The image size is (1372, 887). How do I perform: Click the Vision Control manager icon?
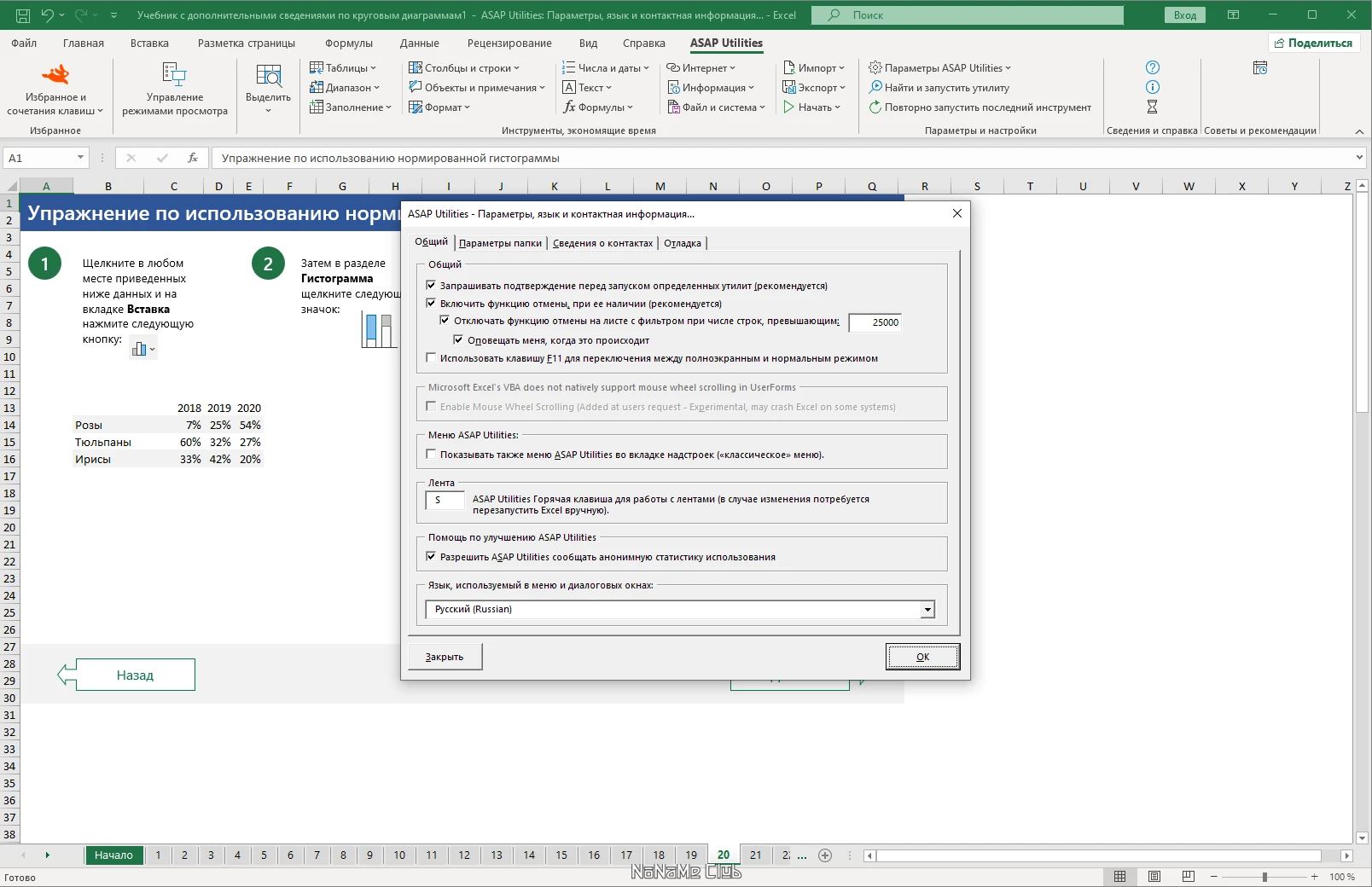click(174, 74)
